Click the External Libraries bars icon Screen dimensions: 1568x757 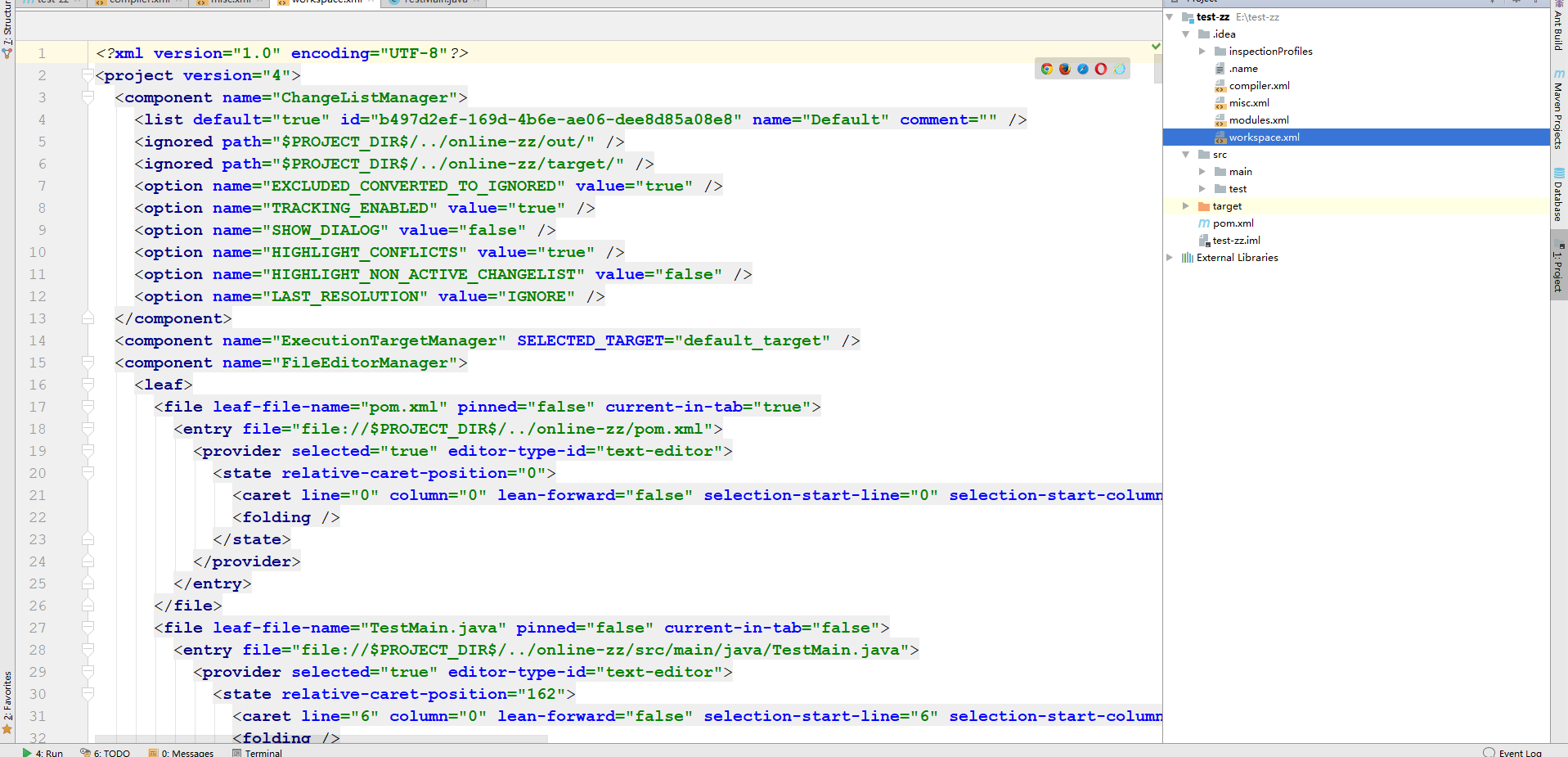tap(1187, 258)
